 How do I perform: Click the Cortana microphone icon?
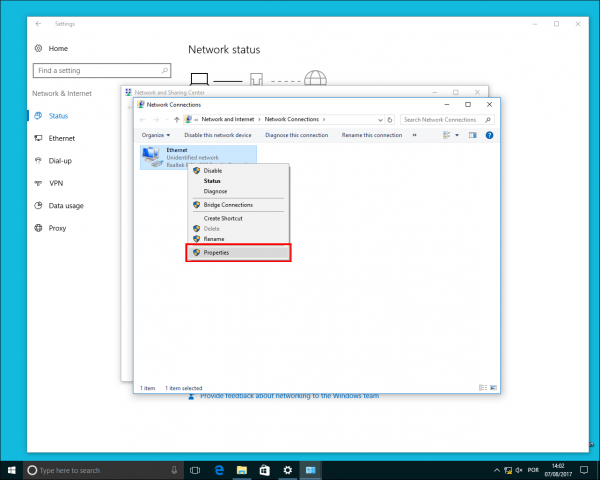pyautogui.click(x=174, y=470)
